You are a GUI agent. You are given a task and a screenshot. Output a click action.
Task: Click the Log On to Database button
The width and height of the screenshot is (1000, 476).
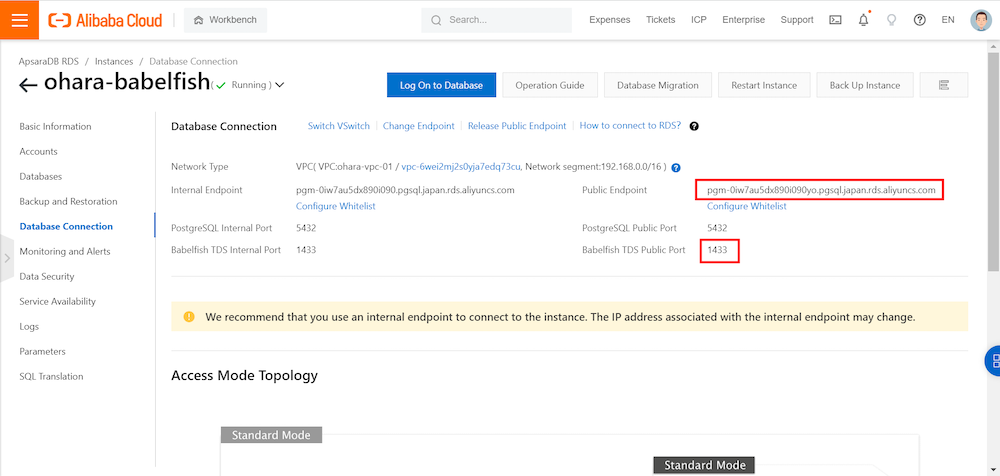click(441, 85)
